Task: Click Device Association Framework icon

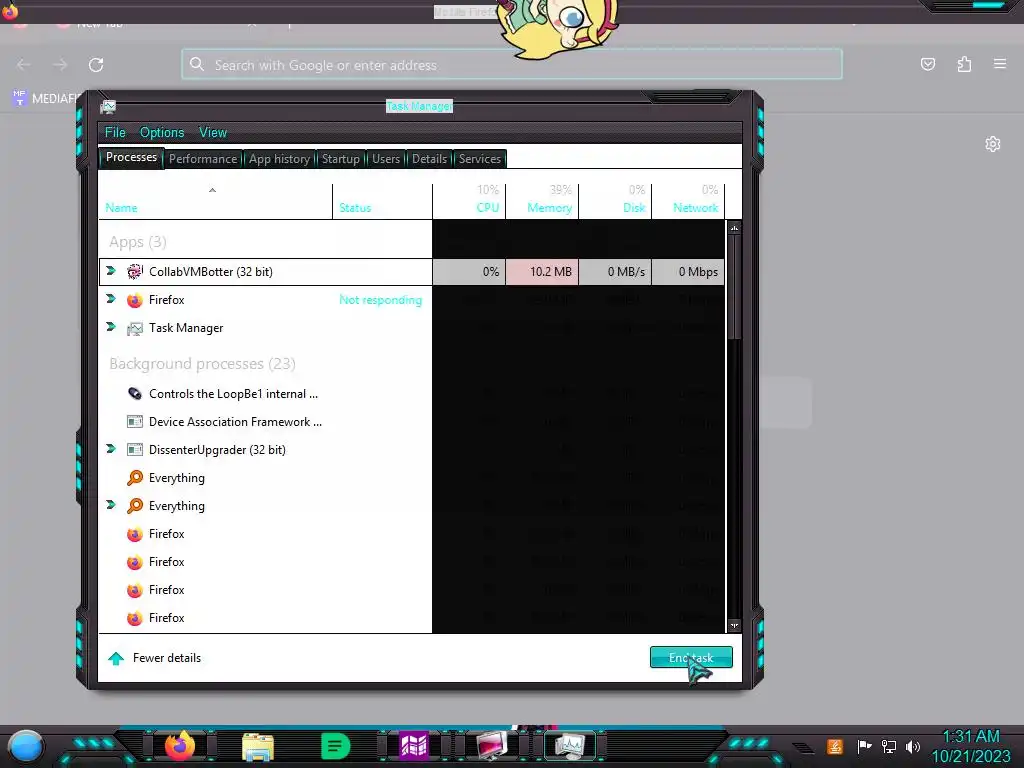Action: pos(135,422)
